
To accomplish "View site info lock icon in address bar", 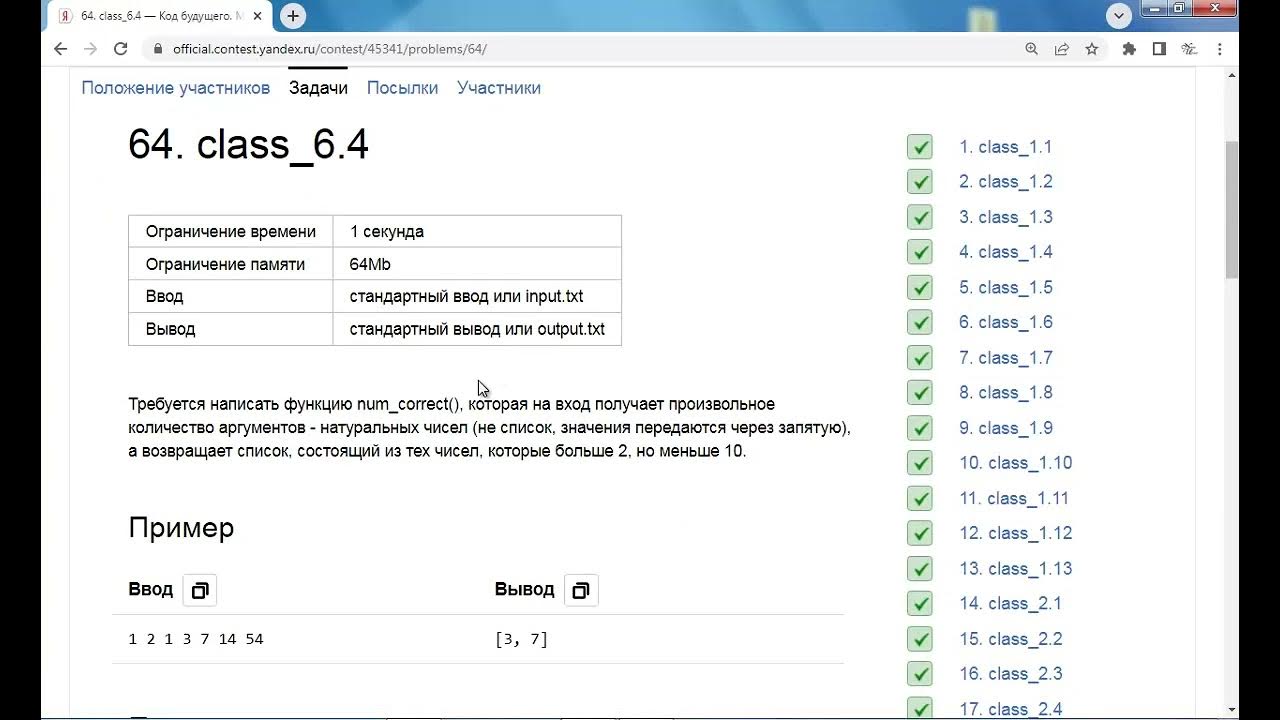I will click(157, 48).
